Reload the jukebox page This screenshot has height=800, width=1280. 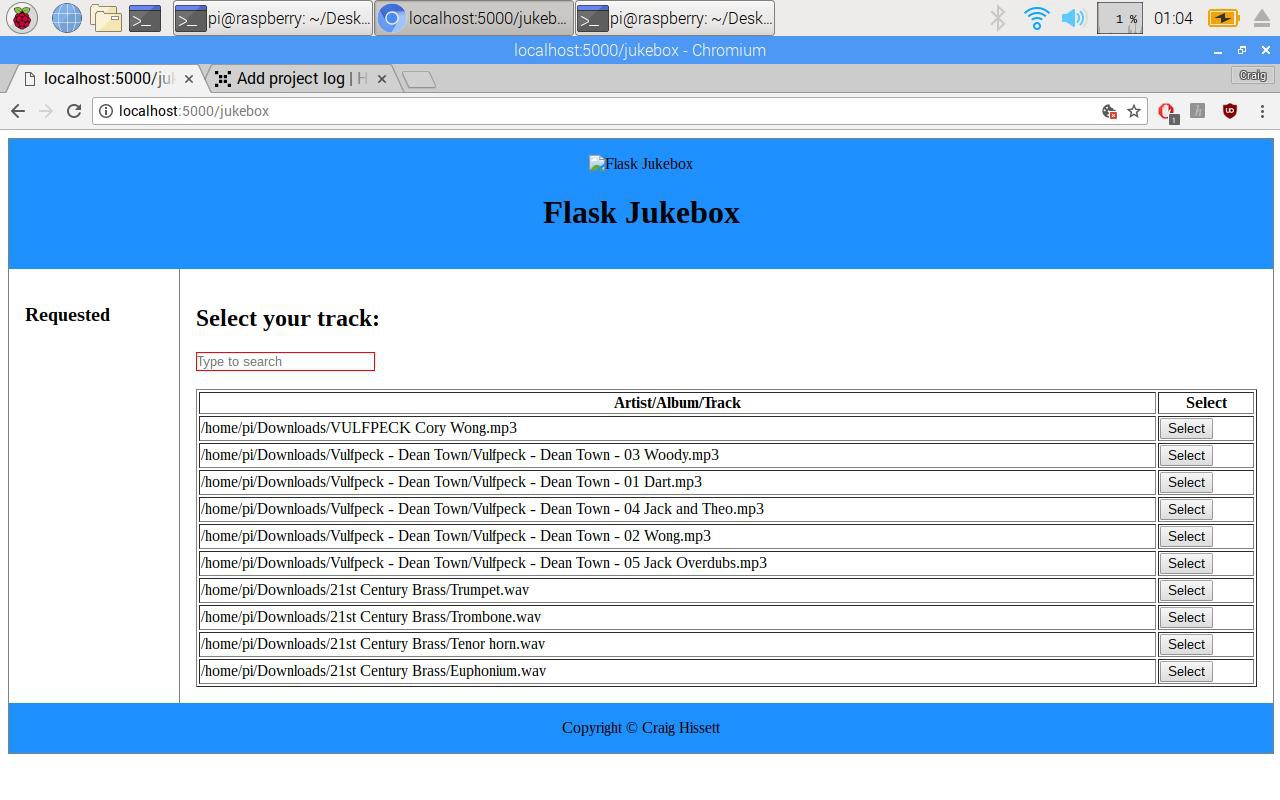point(73,111)
